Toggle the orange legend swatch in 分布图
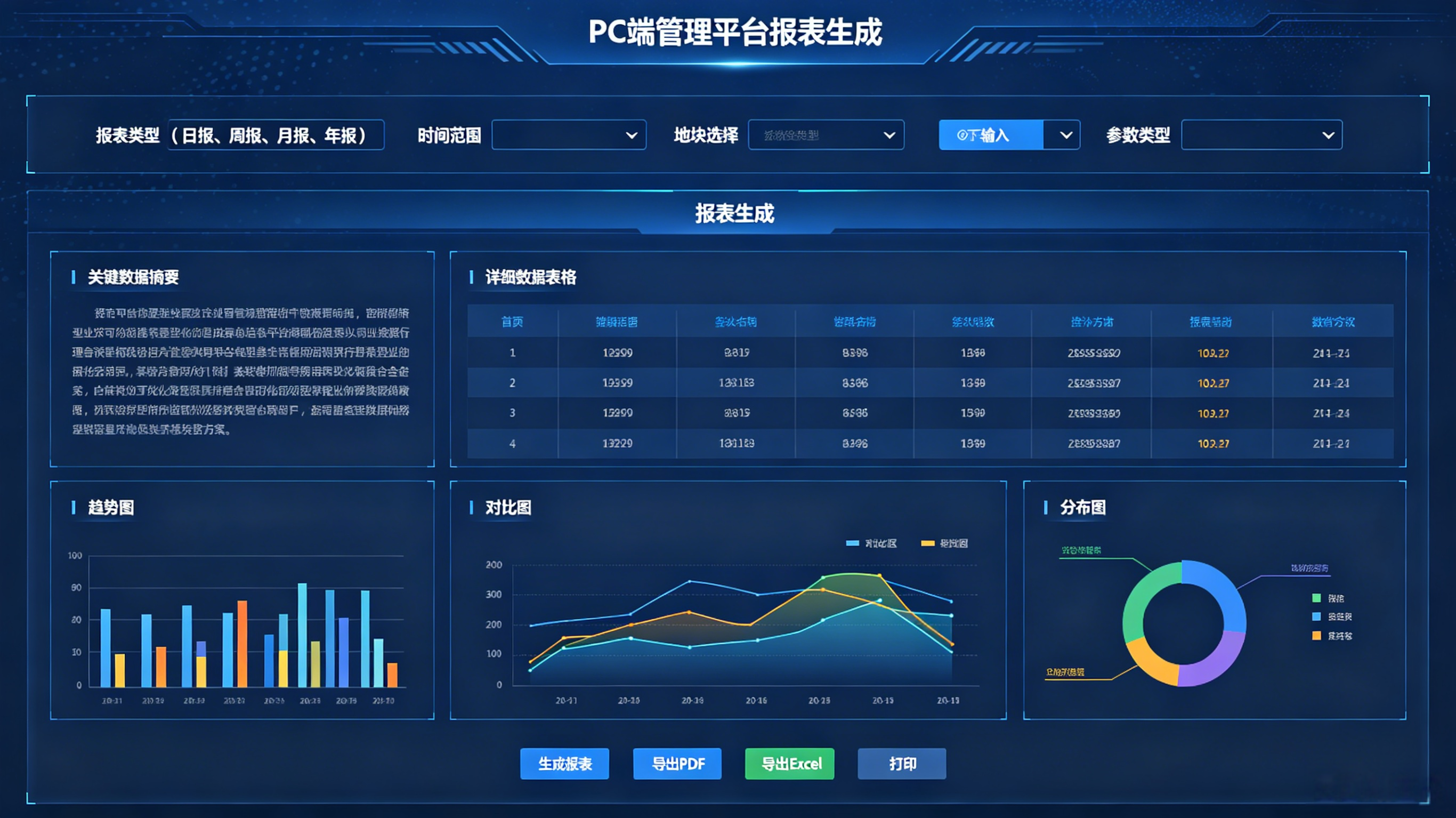1456x818 pixels. (1316, 636)
